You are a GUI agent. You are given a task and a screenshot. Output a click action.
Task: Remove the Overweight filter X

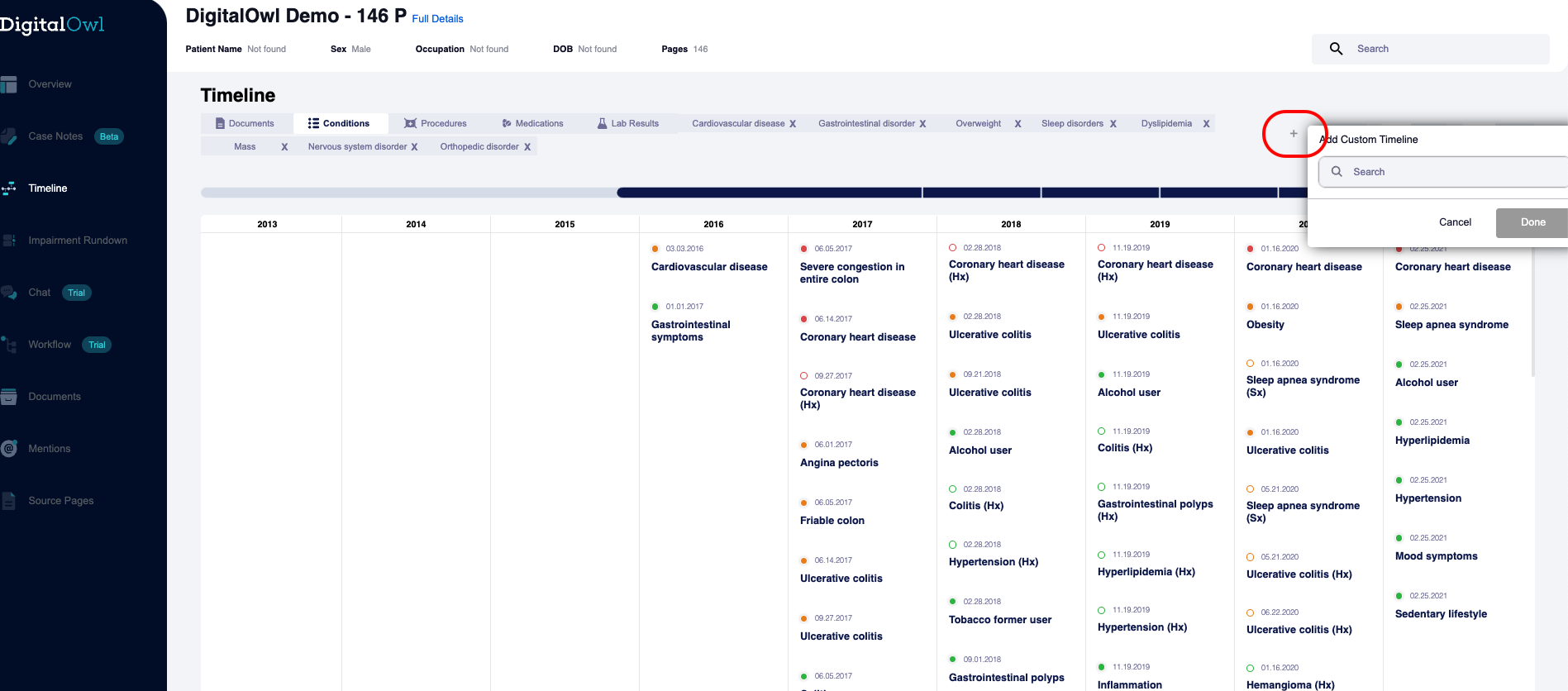coord(1018,124)
